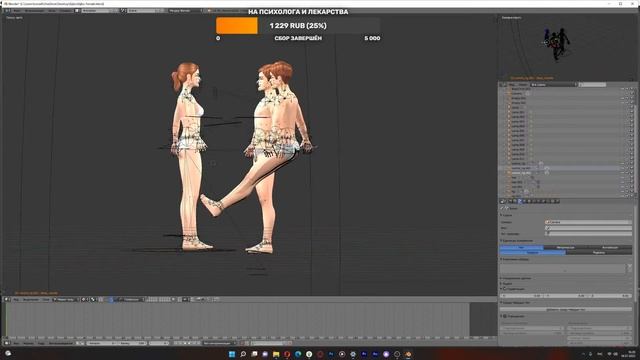Open the 'Кадр' menu in timeline header
This screenshot has height=360, width=640.
(41, 343)
